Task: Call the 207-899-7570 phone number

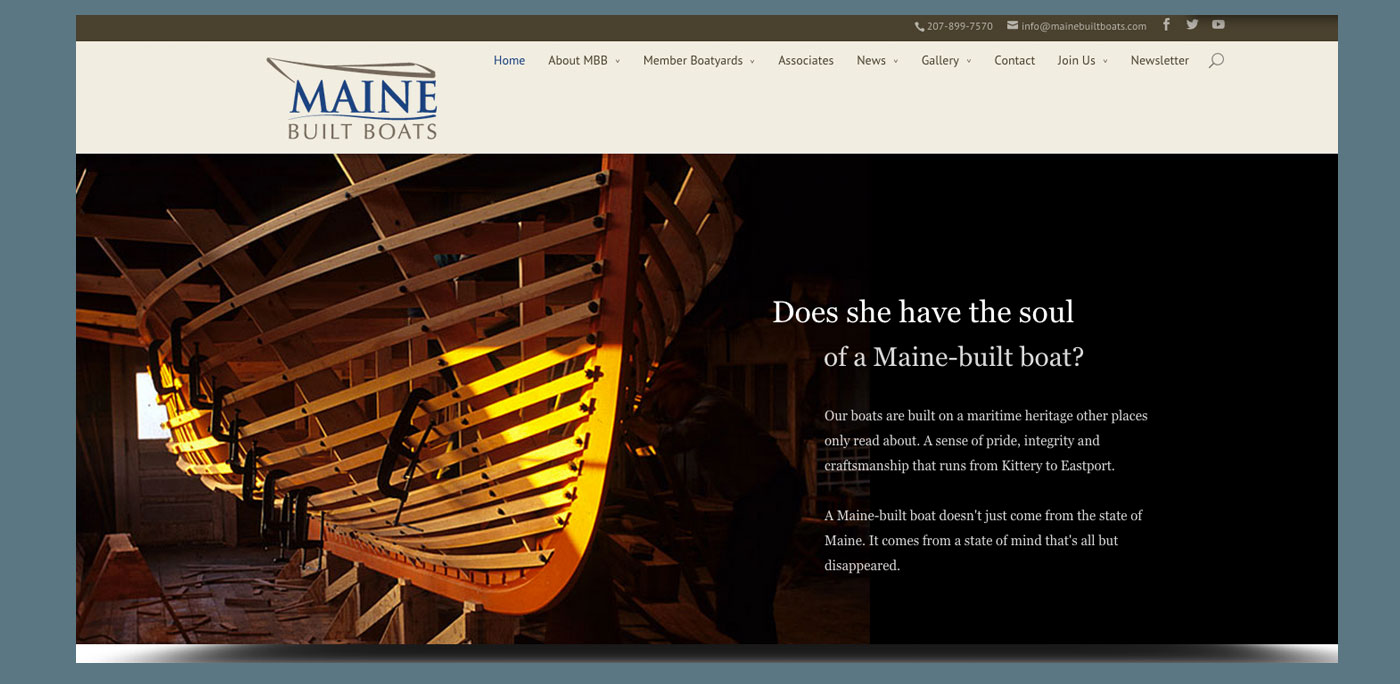Action: pos(959,27)
